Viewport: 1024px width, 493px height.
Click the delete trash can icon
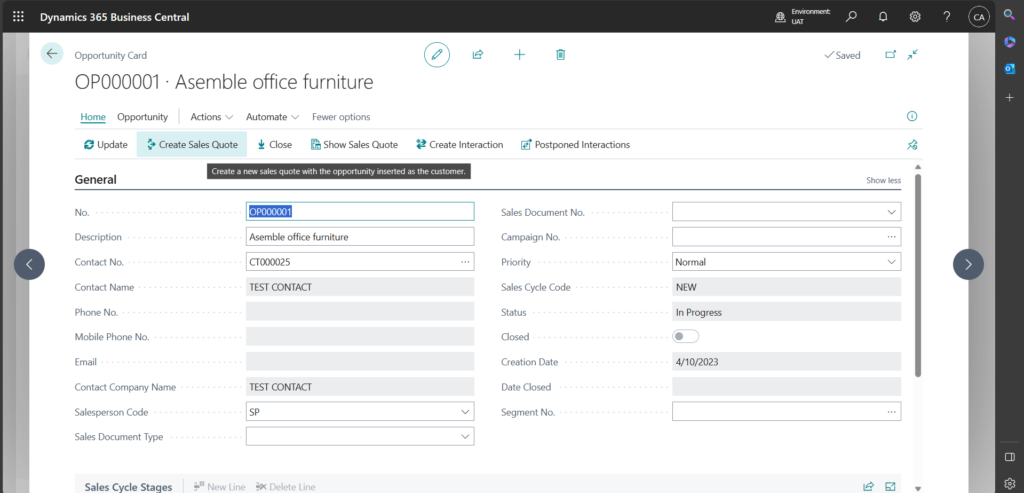click(560, 55)
